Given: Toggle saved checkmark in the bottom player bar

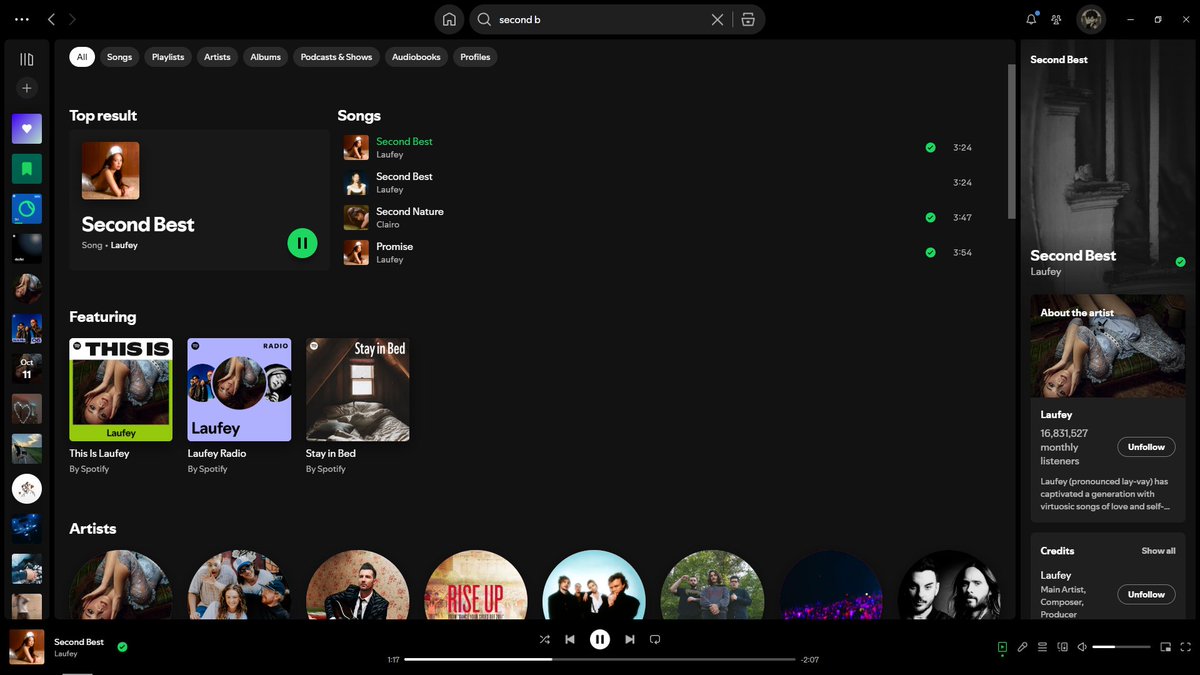Looking at the screenshot, I should pyautogui.click(x=122, y=647).
